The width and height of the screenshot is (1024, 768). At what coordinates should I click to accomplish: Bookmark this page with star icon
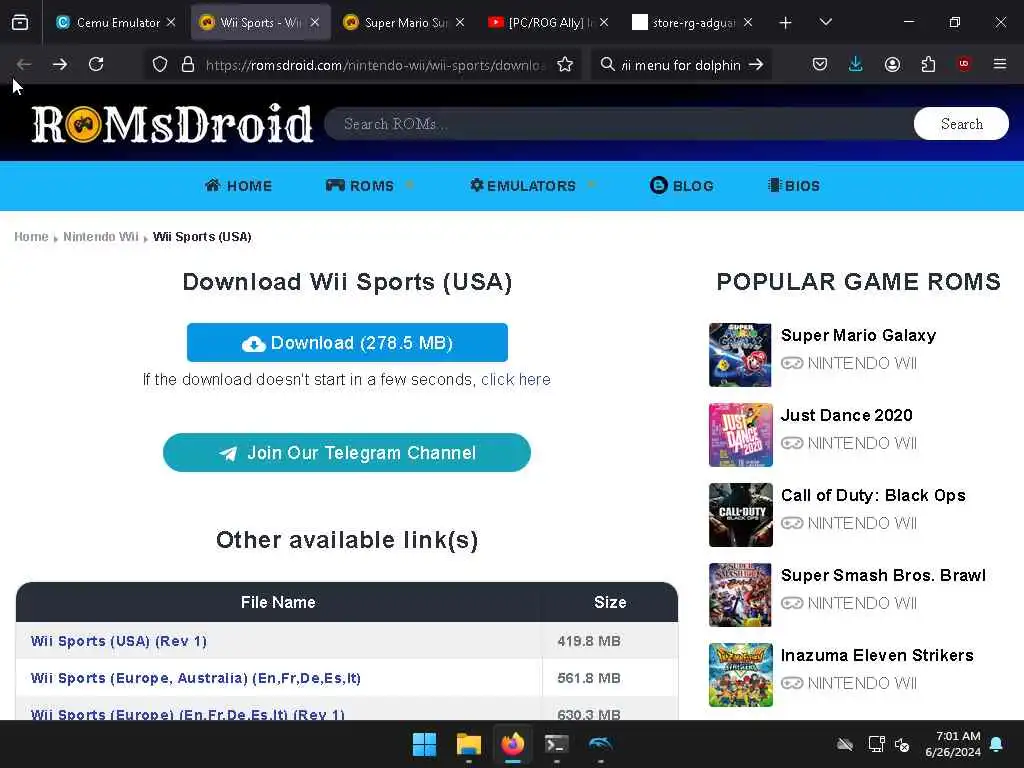tap(565, 65)
